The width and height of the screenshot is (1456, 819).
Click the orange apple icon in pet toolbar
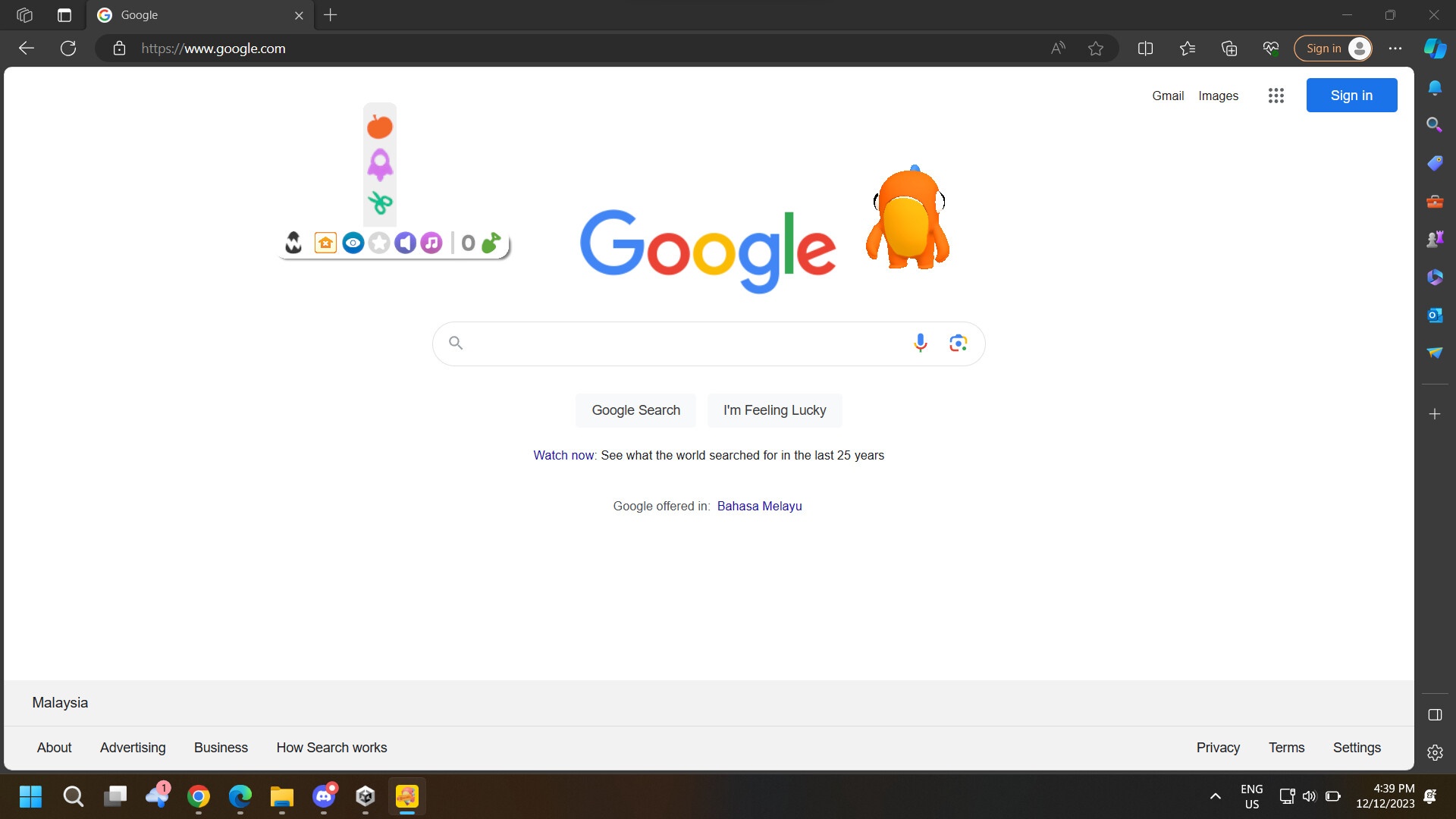point(380,126)
